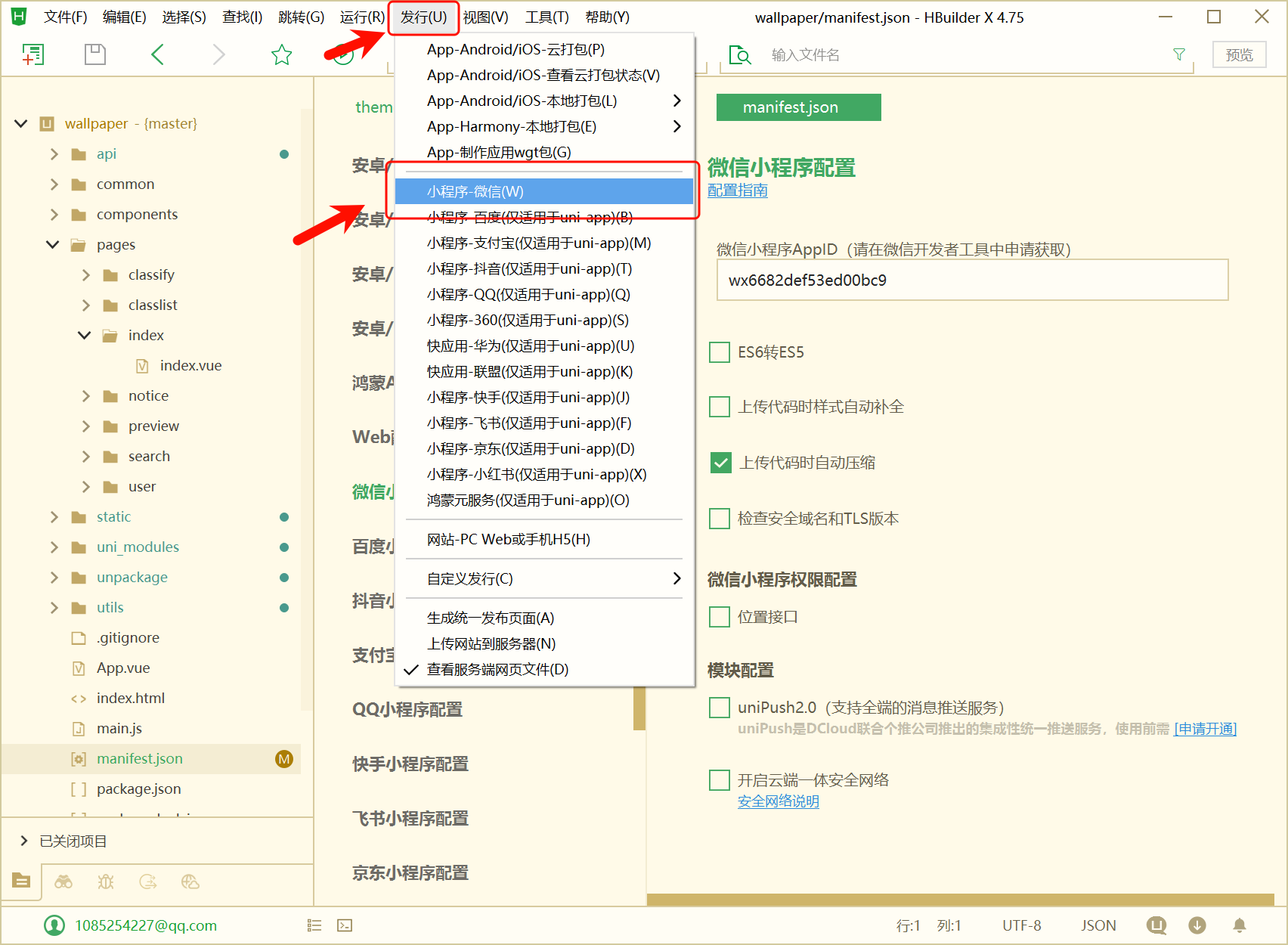Open the cloud globe panel icon

[x=190, y=881]
